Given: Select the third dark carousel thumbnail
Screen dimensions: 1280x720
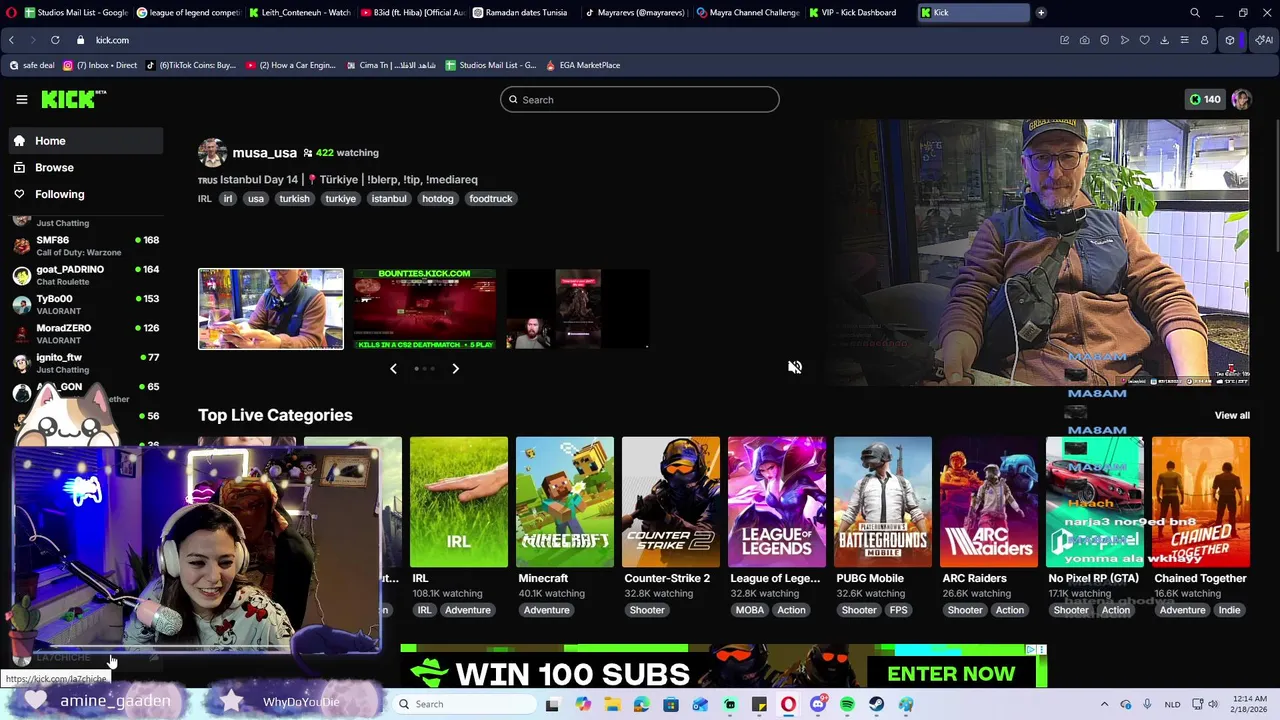Looking at the screenshot, I should point(578,309).
